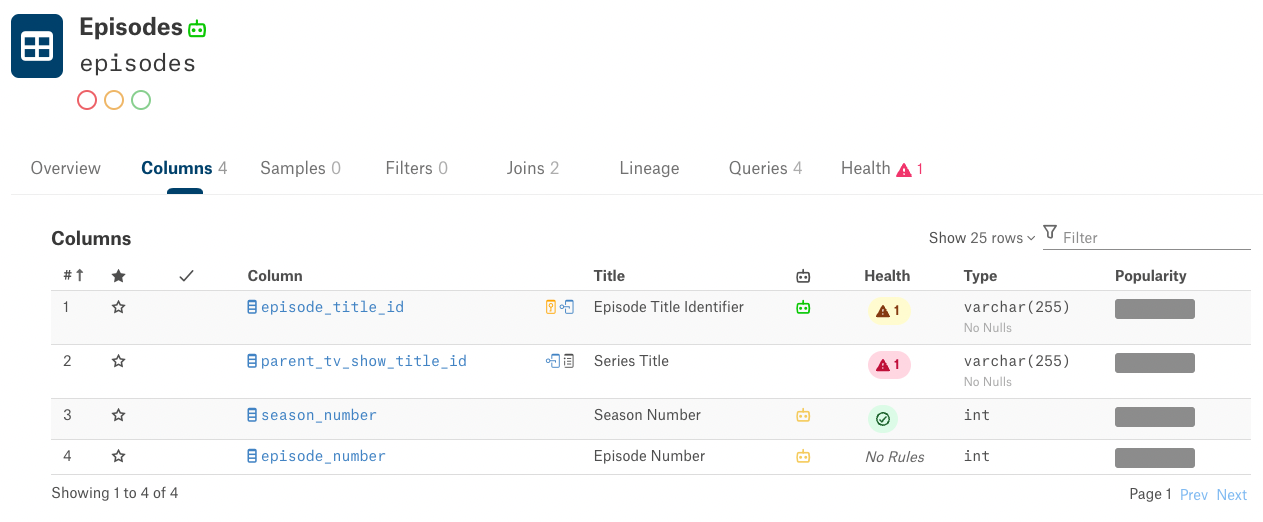Click the yellow health warning badge for episode_title_id
The image size is (1263, 522).
[889, 311]
